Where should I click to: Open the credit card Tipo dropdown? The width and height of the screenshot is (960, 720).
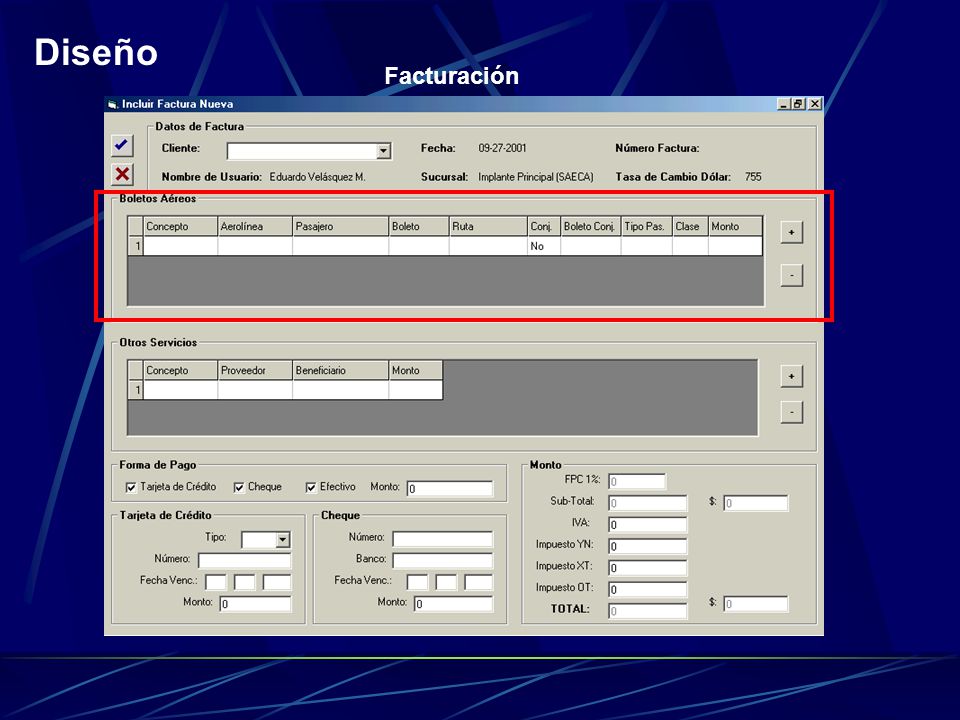(282, 540)
